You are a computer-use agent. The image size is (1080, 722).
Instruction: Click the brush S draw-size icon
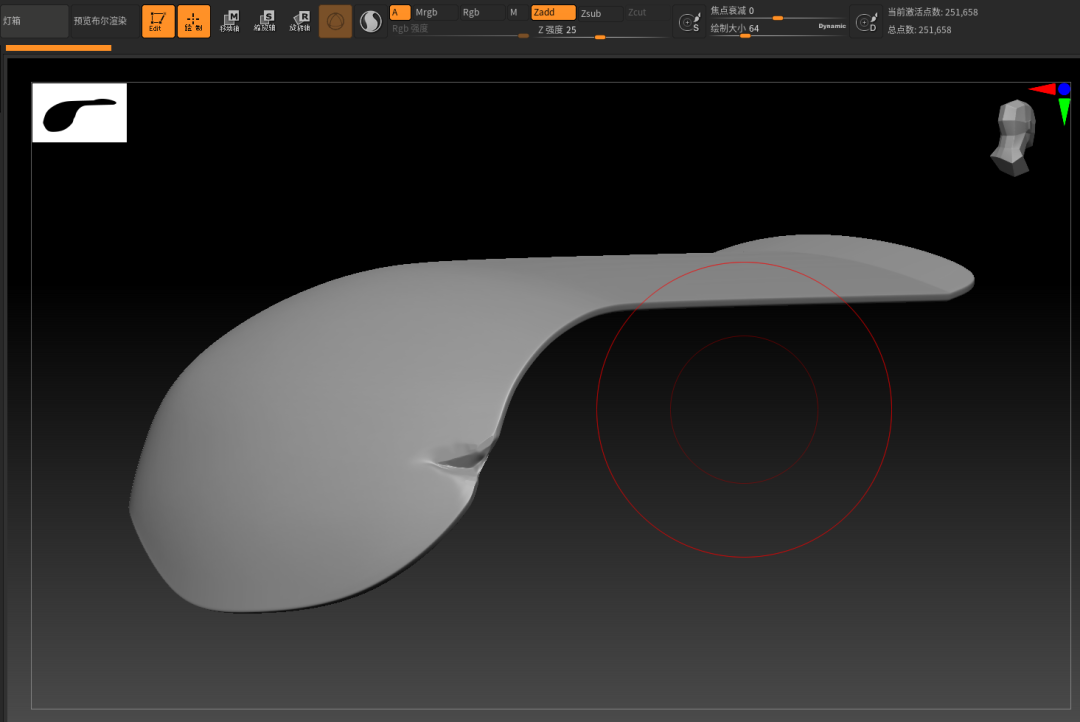click(x=688, y=22)
